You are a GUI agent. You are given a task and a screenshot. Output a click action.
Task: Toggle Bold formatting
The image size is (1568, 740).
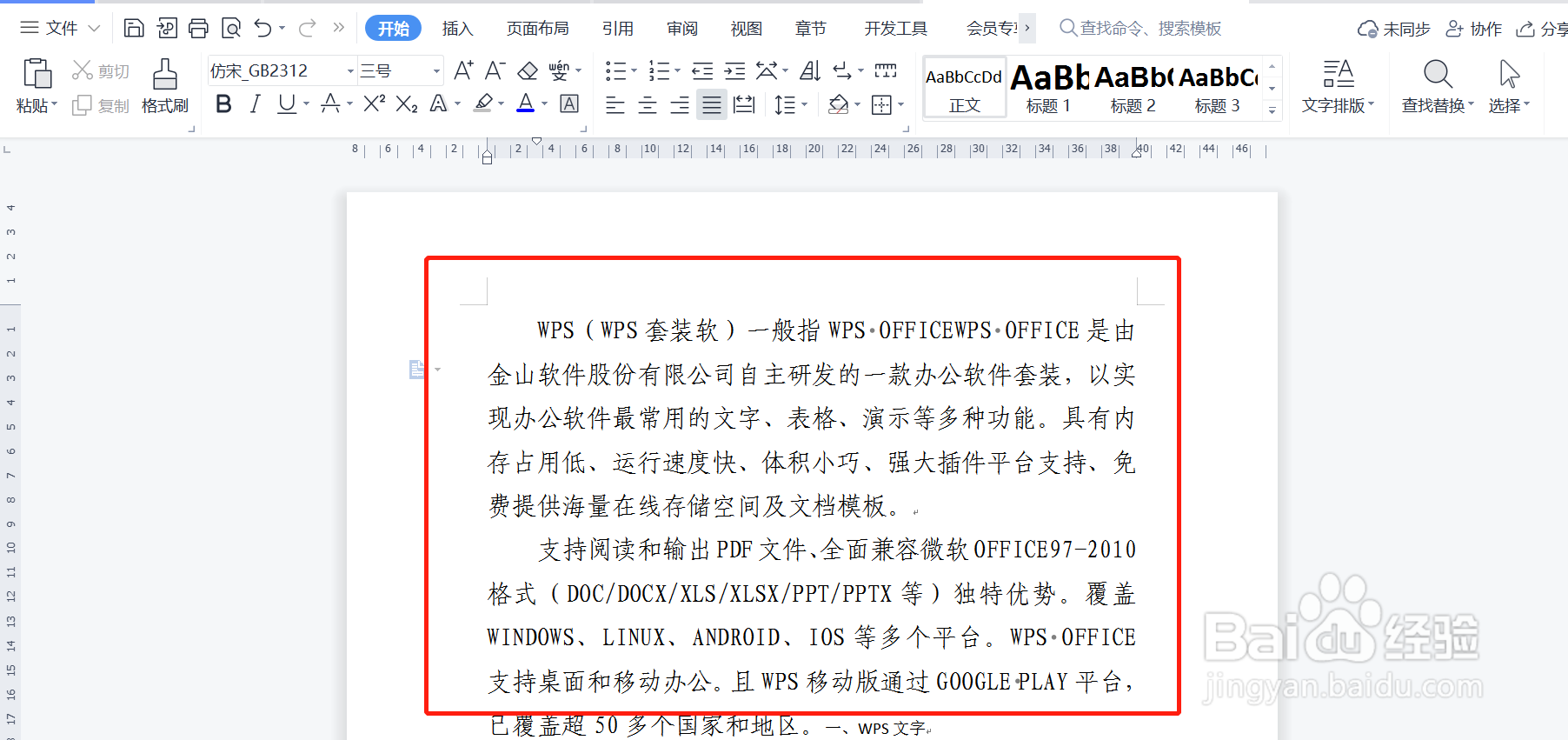coord(223,104)
